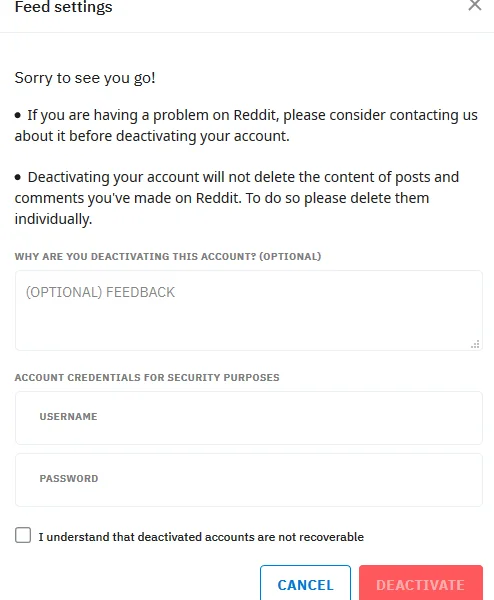Click the 'Feed settings' dialog title

coord(64,7)
